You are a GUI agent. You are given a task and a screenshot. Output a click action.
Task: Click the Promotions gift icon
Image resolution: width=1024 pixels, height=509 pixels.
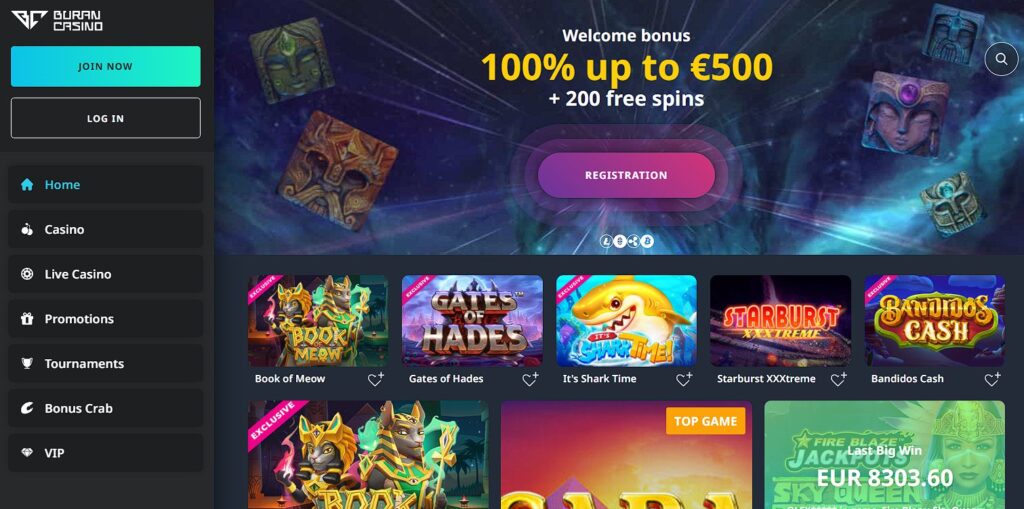click(x=27, y=319)
